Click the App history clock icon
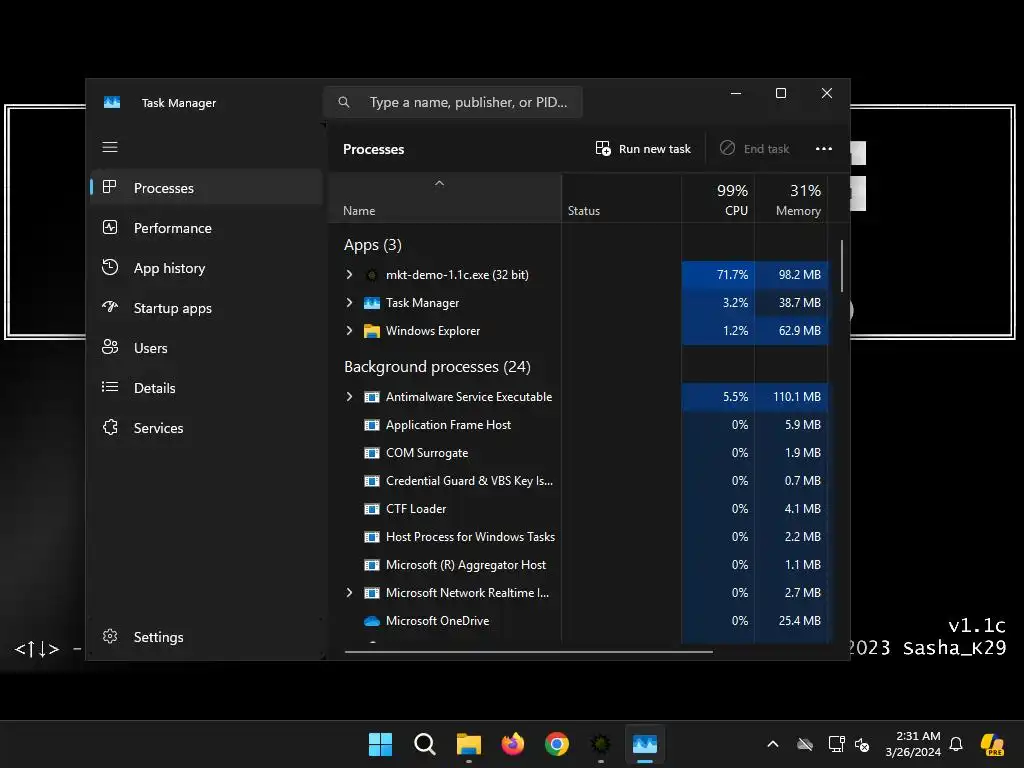This screenshot has height=768, width=1024. pyautogui.click(x=110, y=267)
